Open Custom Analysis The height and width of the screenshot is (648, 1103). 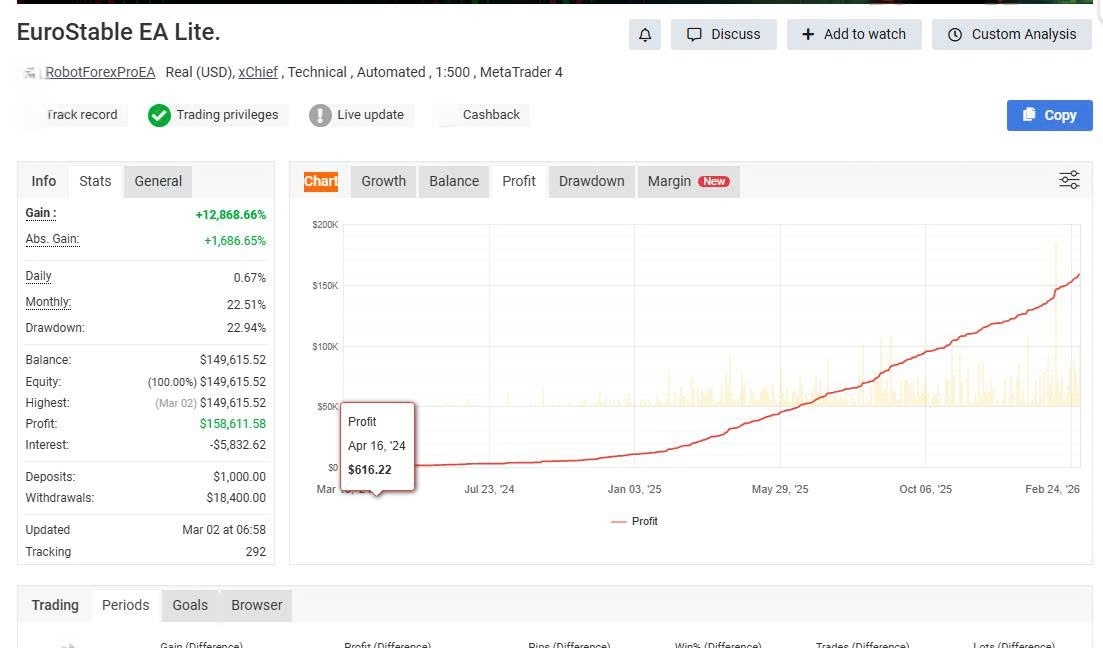click(x=1011, y=34)
